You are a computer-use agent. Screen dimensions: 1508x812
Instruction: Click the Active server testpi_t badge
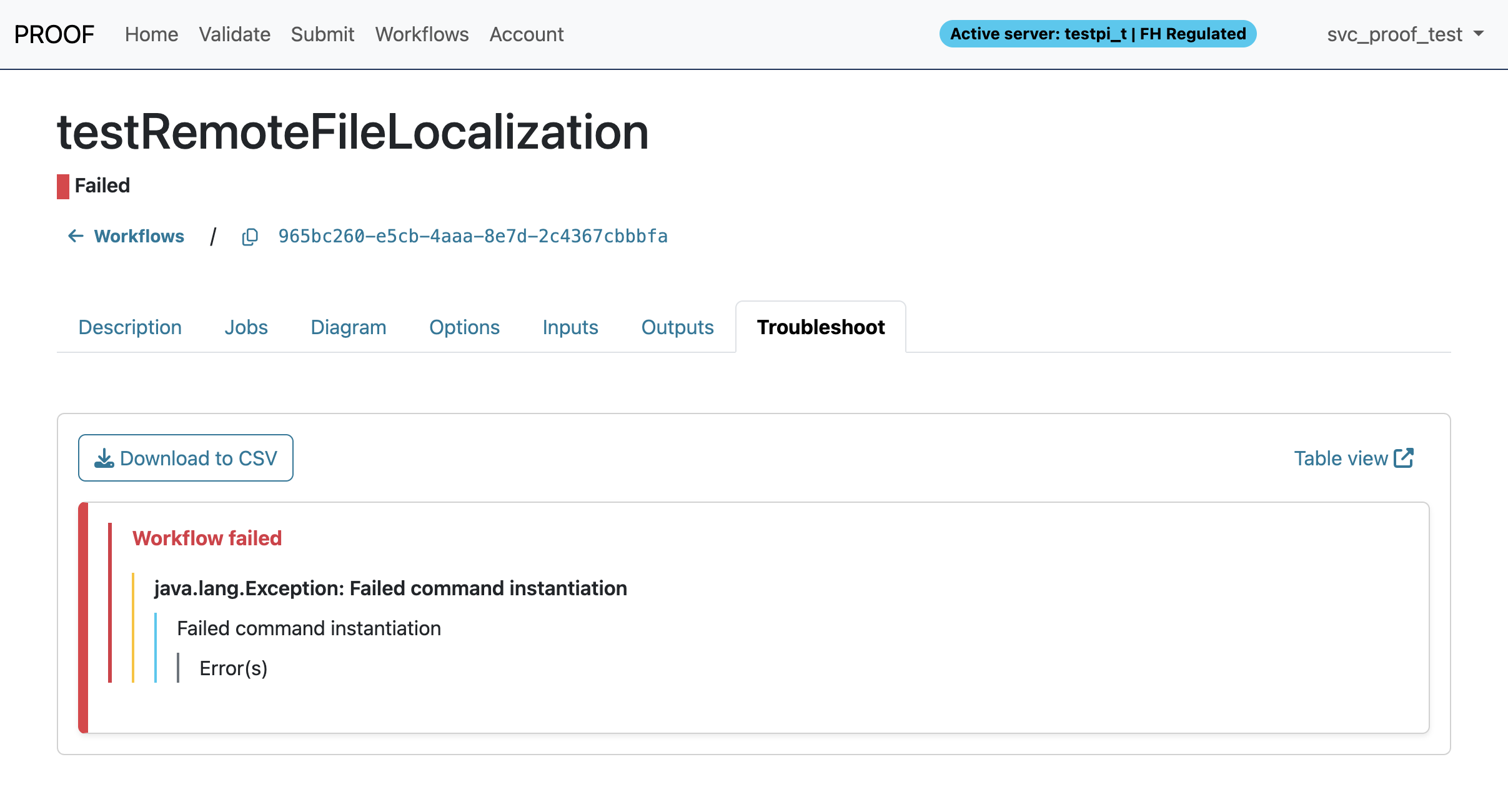pyautogui.click(x=1098, y=34)
